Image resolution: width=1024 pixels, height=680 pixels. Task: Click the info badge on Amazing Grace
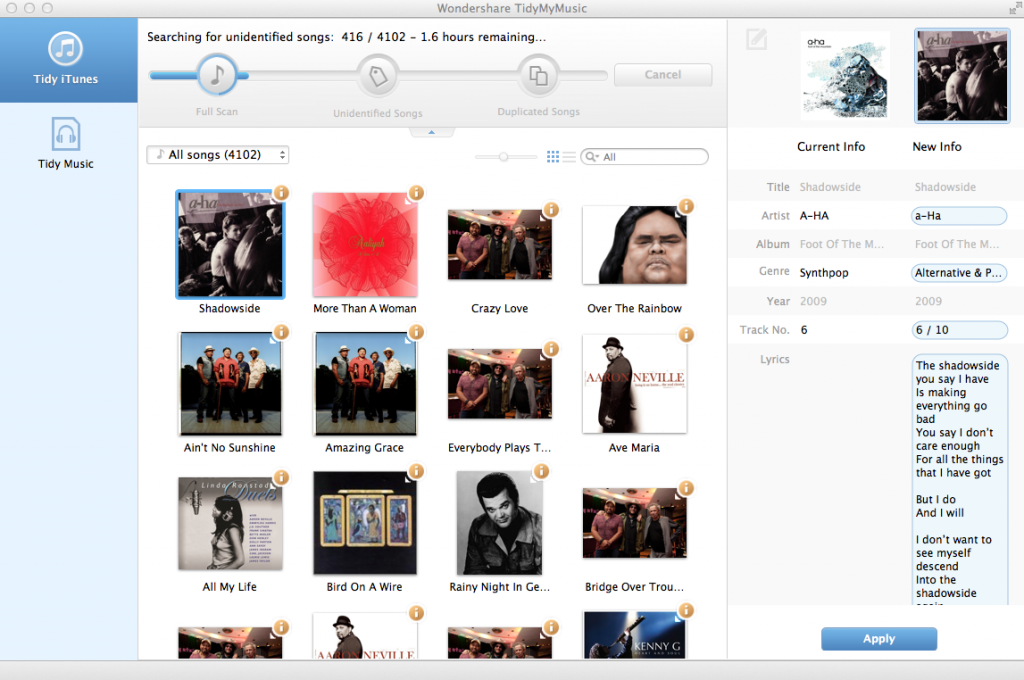pyautogui.click(x=416, y=332)
